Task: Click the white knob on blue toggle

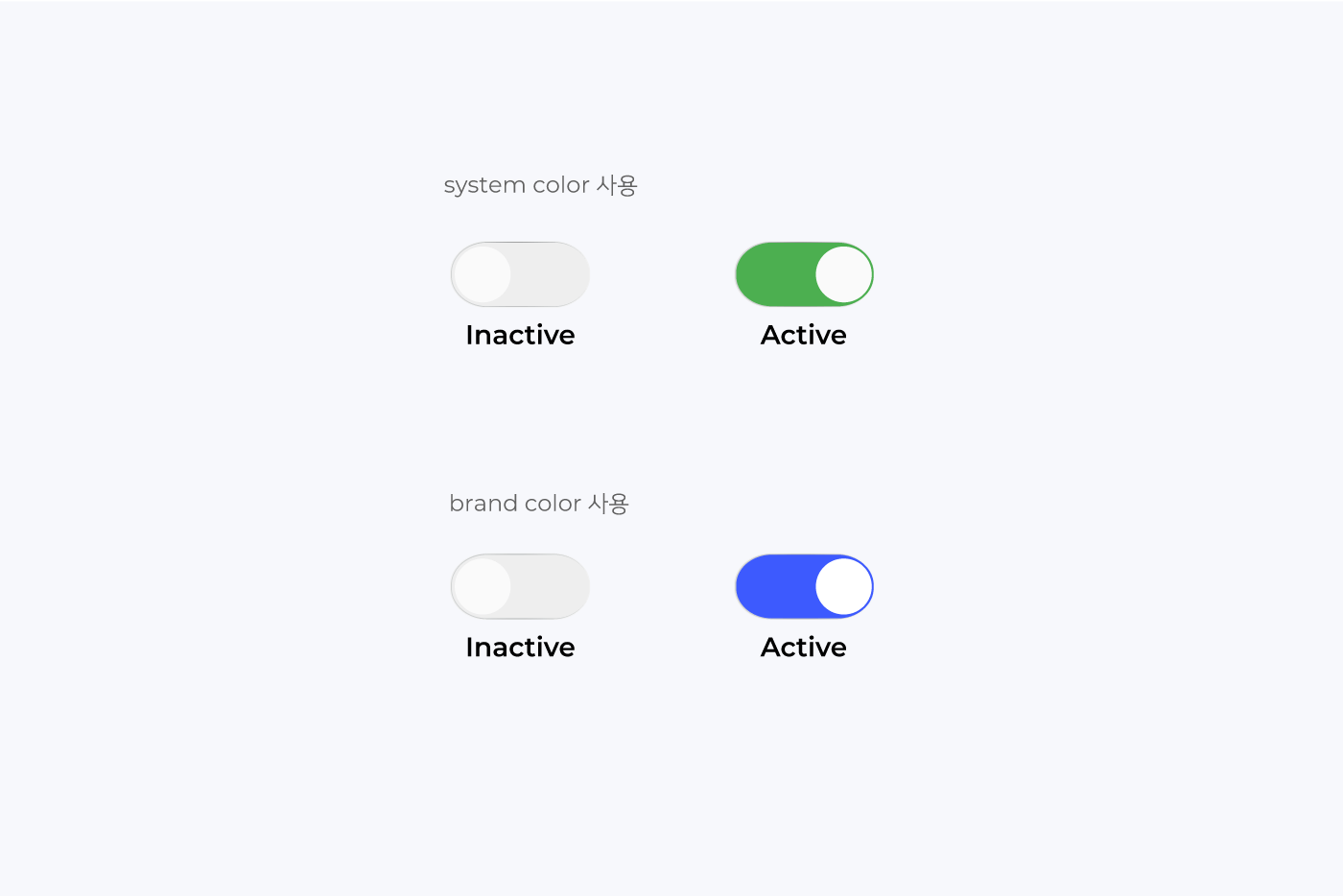Action: (843, 586)
